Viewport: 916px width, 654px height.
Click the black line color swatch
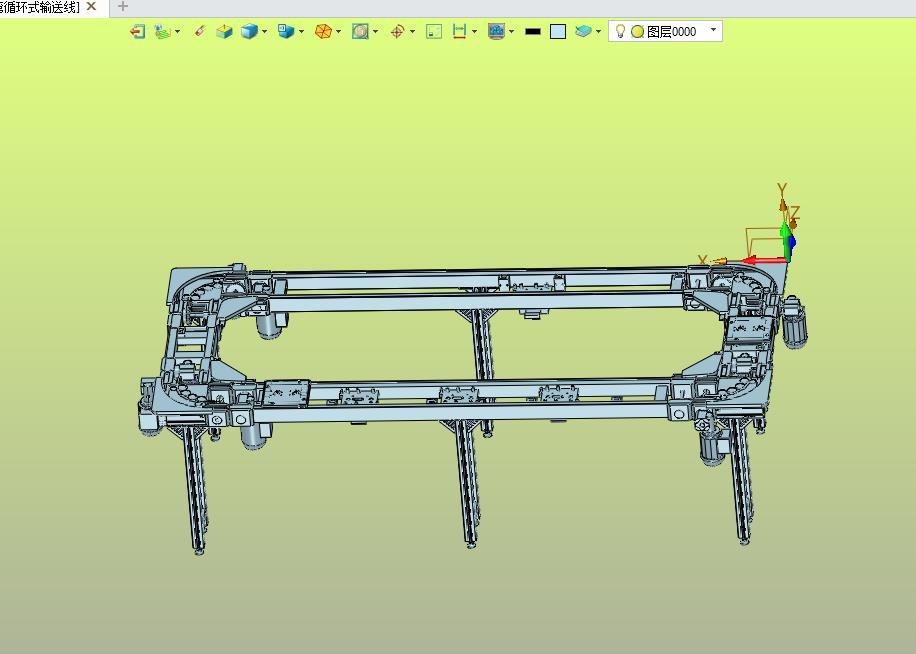[x=533, y=32]
